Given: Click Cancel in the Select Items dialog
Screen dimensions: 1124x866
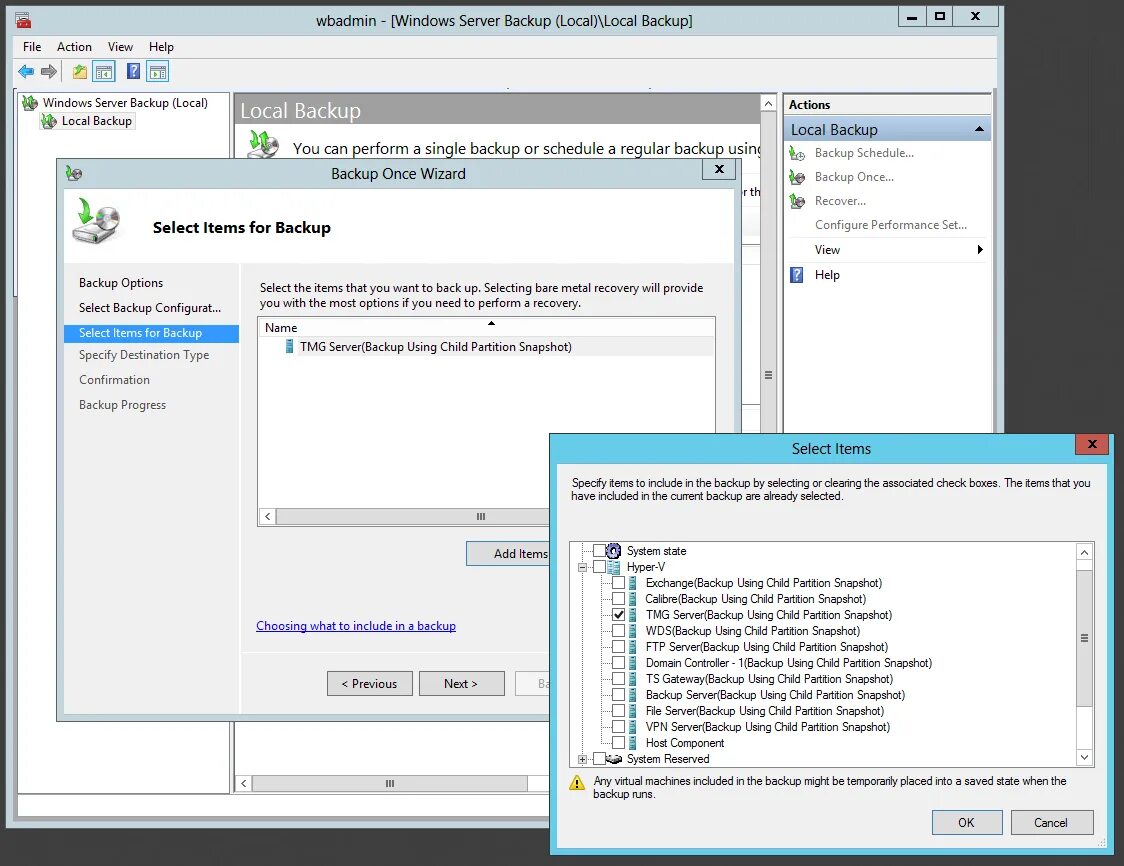Looking at the screenshot, I should (x=1051, y=822).
